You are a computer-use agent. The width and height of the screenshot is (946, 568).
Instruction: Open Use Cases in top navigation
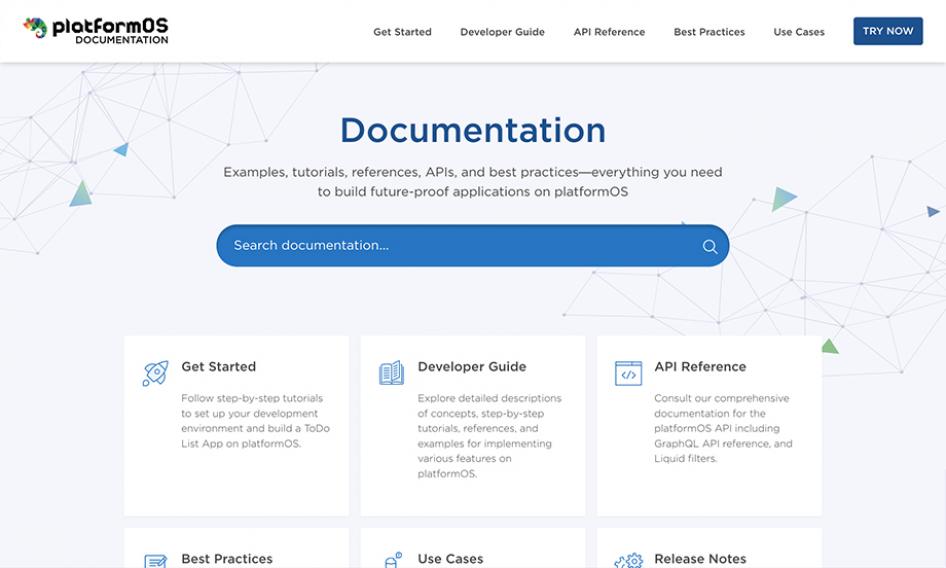tap(799, 32)
